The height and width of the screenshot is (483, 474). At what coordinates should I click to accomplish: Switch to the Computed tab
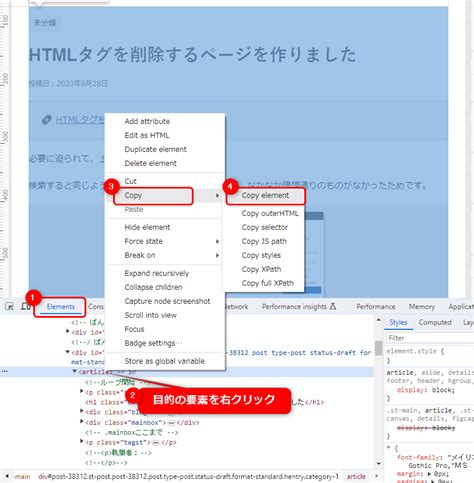[x=435, y=322]
